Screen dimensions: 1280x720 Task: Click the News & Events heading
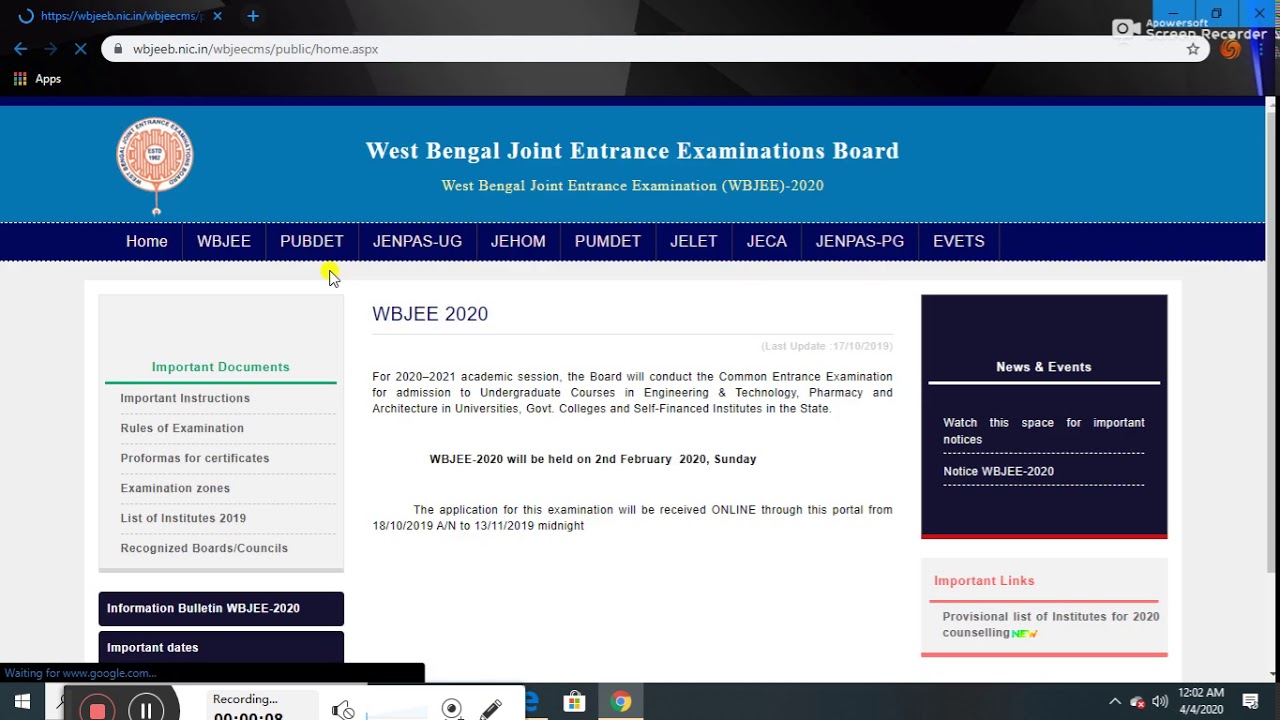tap(1044, 367)
